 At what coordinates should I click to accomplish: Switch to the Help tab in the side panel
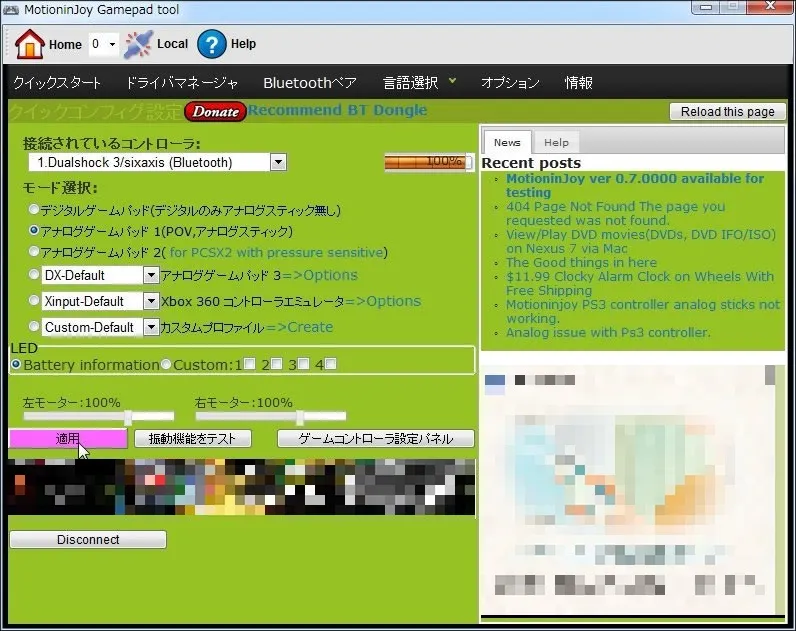click(x=556, y=143)
